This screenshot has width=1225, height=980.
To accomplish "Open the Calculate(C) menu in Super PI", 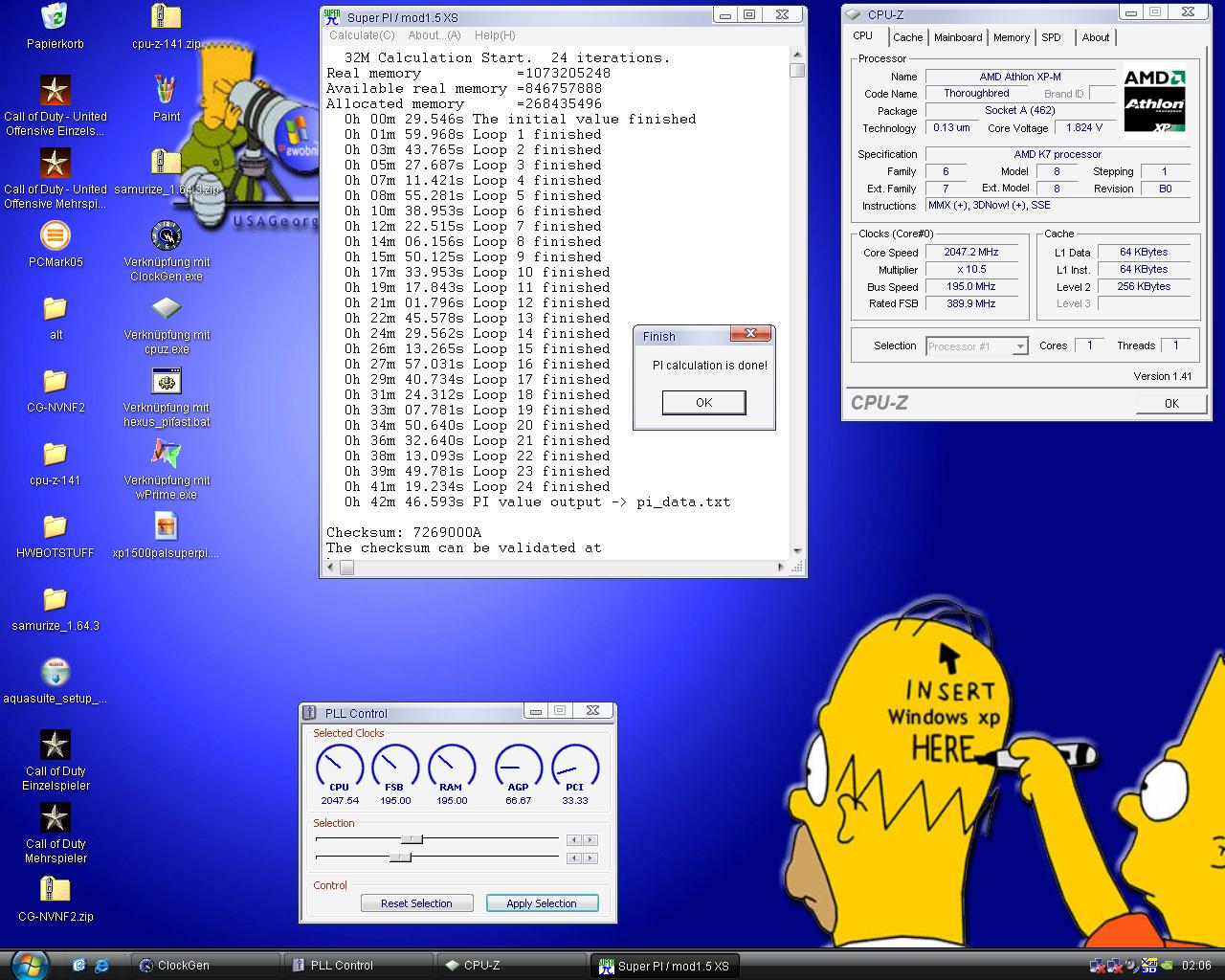I will (x=362, y=34).
